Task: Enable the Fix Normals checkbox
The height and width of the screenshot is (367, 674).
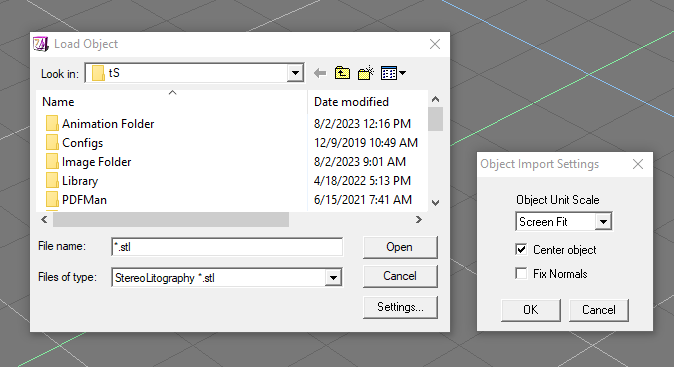Action: 521,274
